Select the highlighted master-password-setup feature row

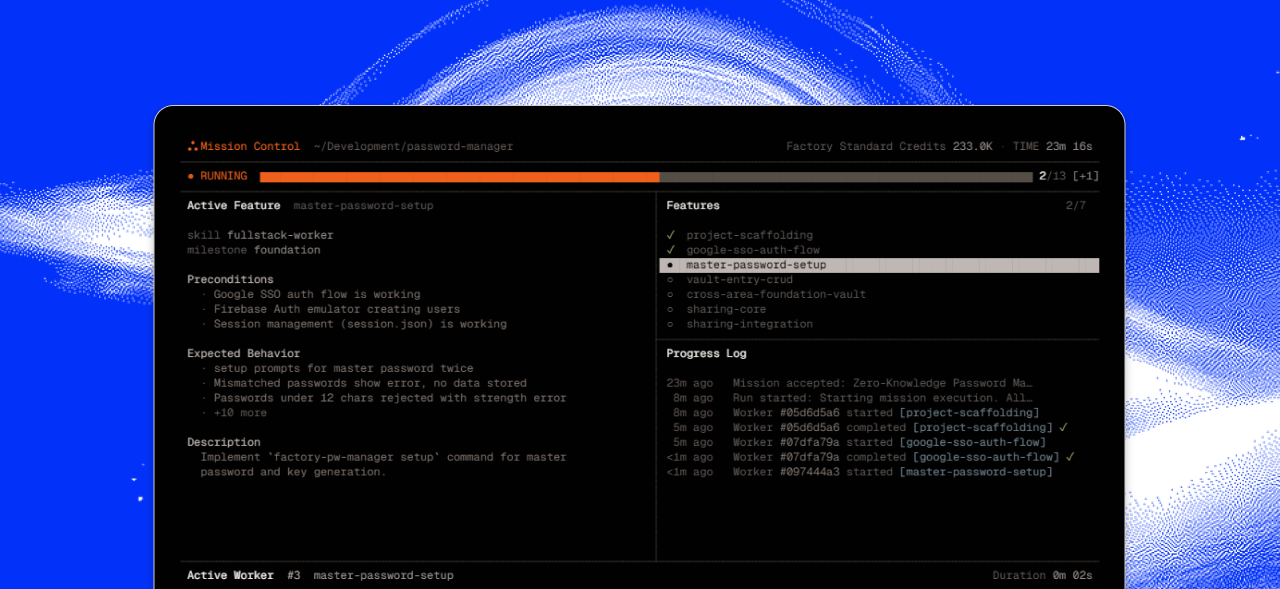point(879,265)
